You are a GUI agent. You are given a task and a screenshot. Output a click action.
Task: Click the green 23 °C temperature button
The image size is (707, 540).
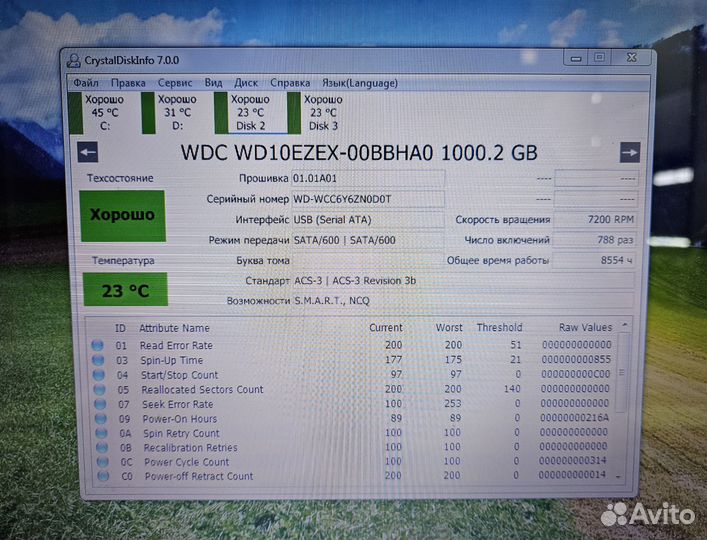click(x=124, y=291)
